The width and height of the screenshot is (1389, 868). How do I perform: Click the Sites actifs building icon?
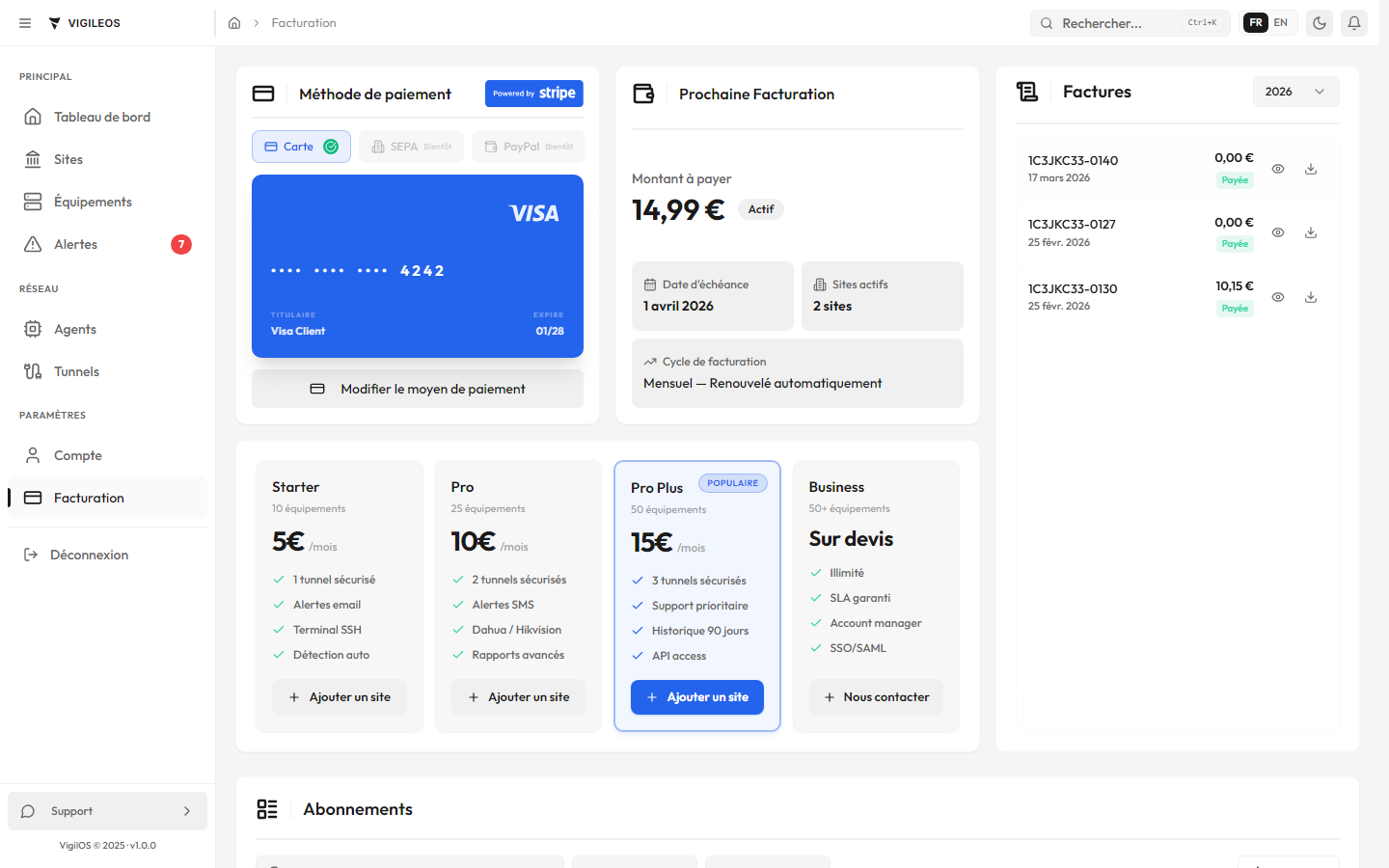tap(820, 285)
